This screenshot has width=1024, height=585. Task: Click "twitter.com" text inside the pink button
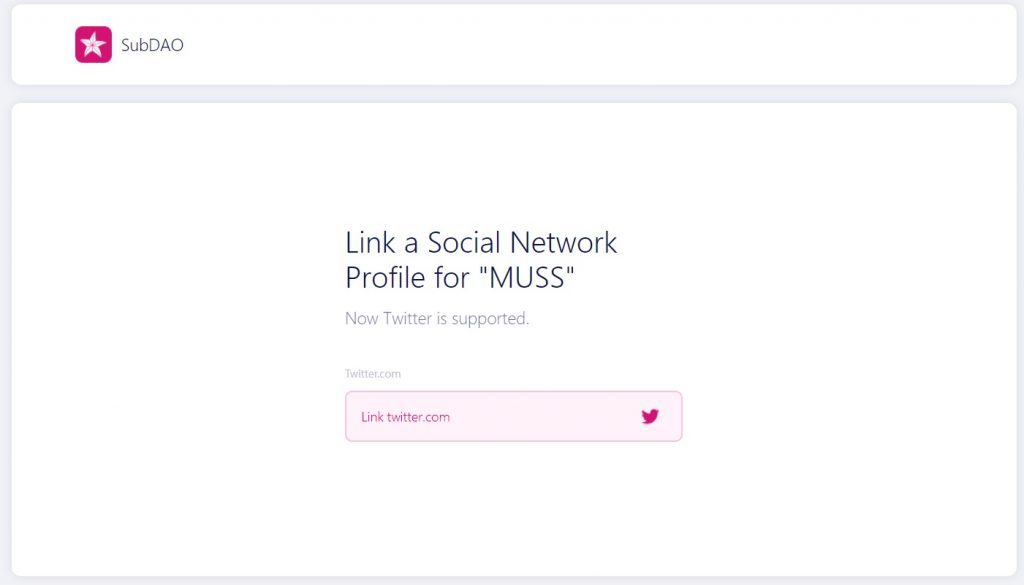tap(418, 417)
